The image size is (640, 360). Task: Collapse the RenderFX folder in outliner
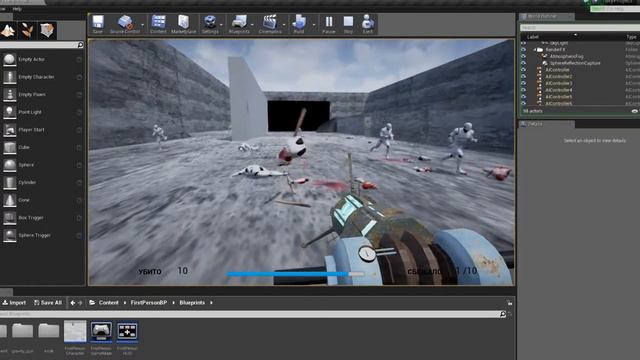pyautogui.click(x=534, y=50)
